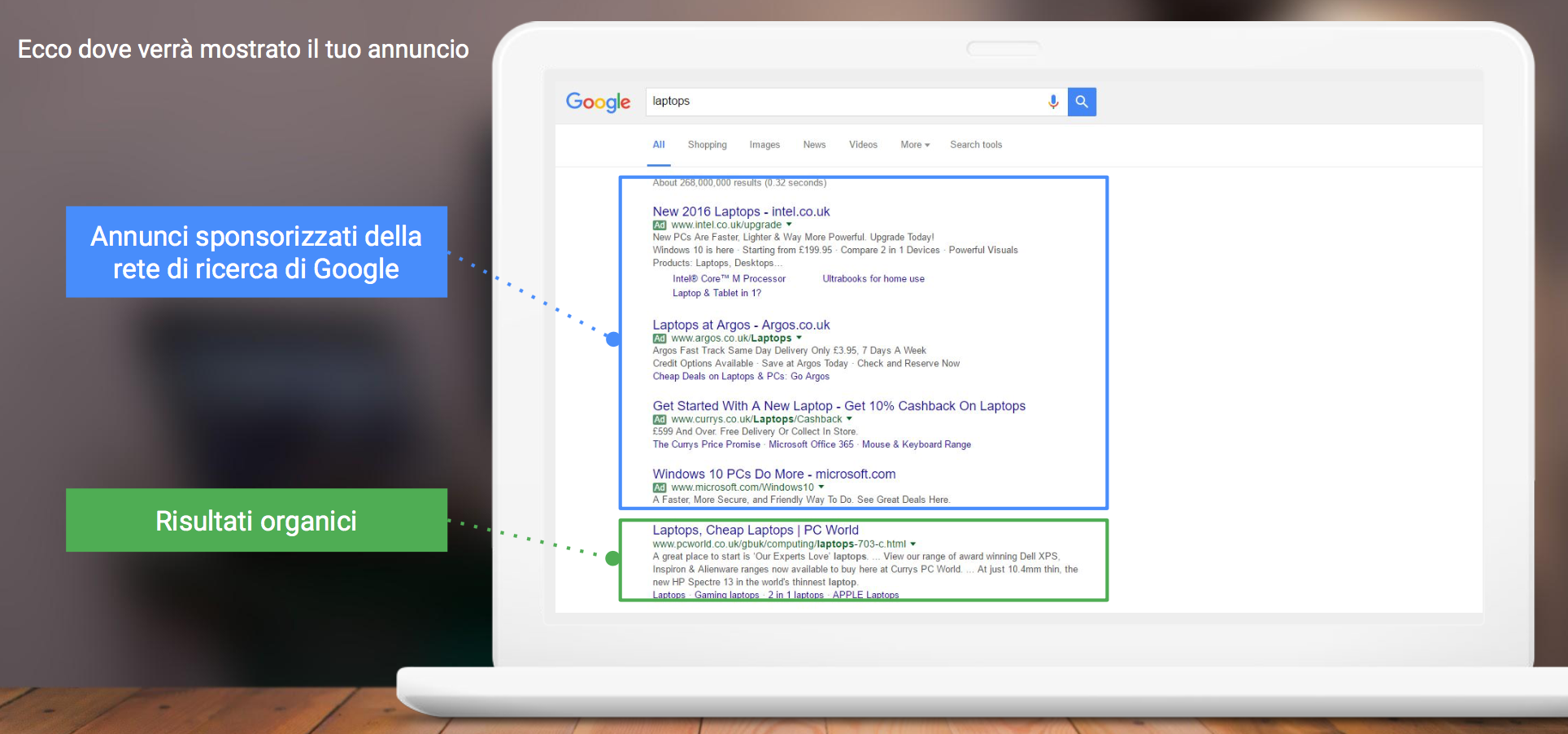Viewport: 1568px width, 734px height.
Task: Open Ultrabooks for home use sitelink
Action: point(873,279)
